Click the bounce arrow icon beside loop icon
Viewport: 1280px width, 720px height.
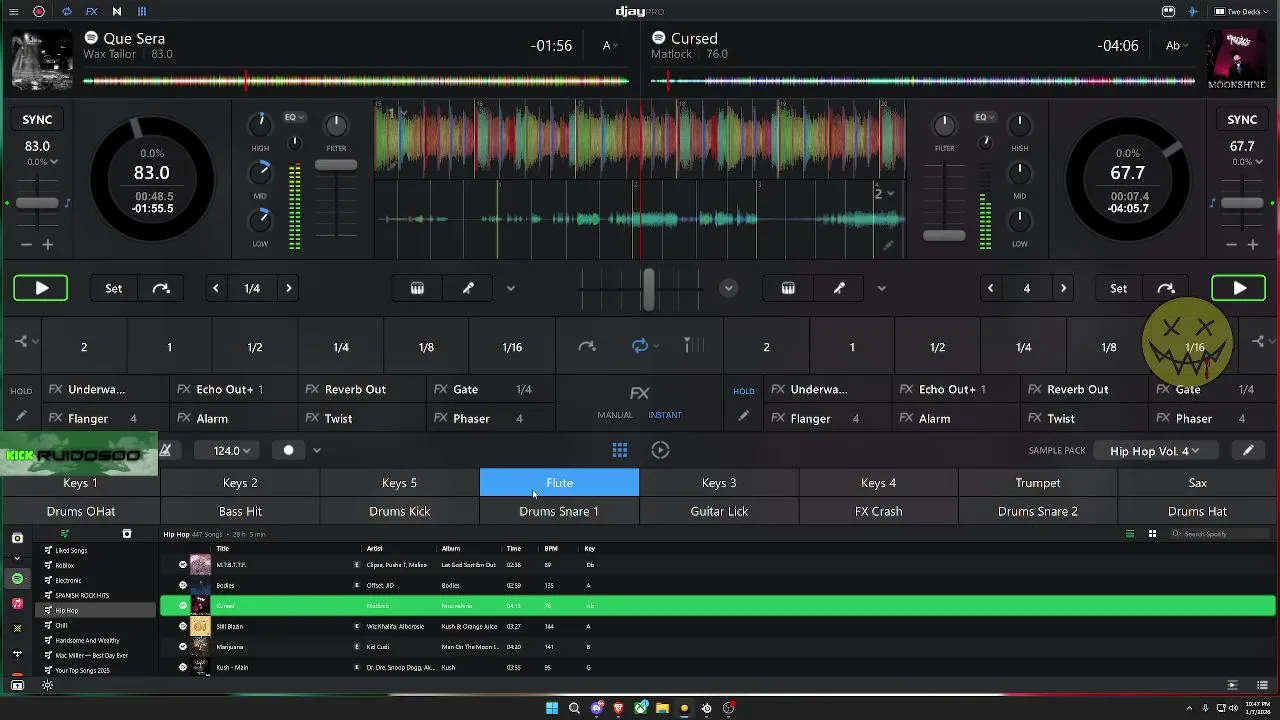(x=587, y=346)
